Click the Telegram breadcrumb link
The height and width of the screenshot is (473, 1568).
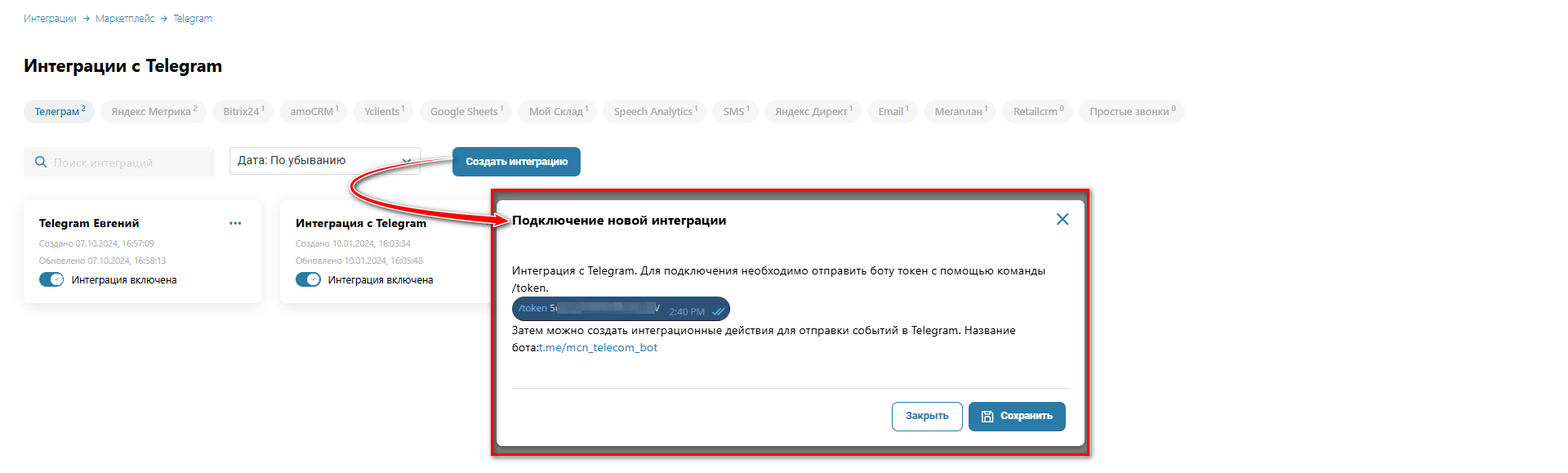tap(193, 19)
